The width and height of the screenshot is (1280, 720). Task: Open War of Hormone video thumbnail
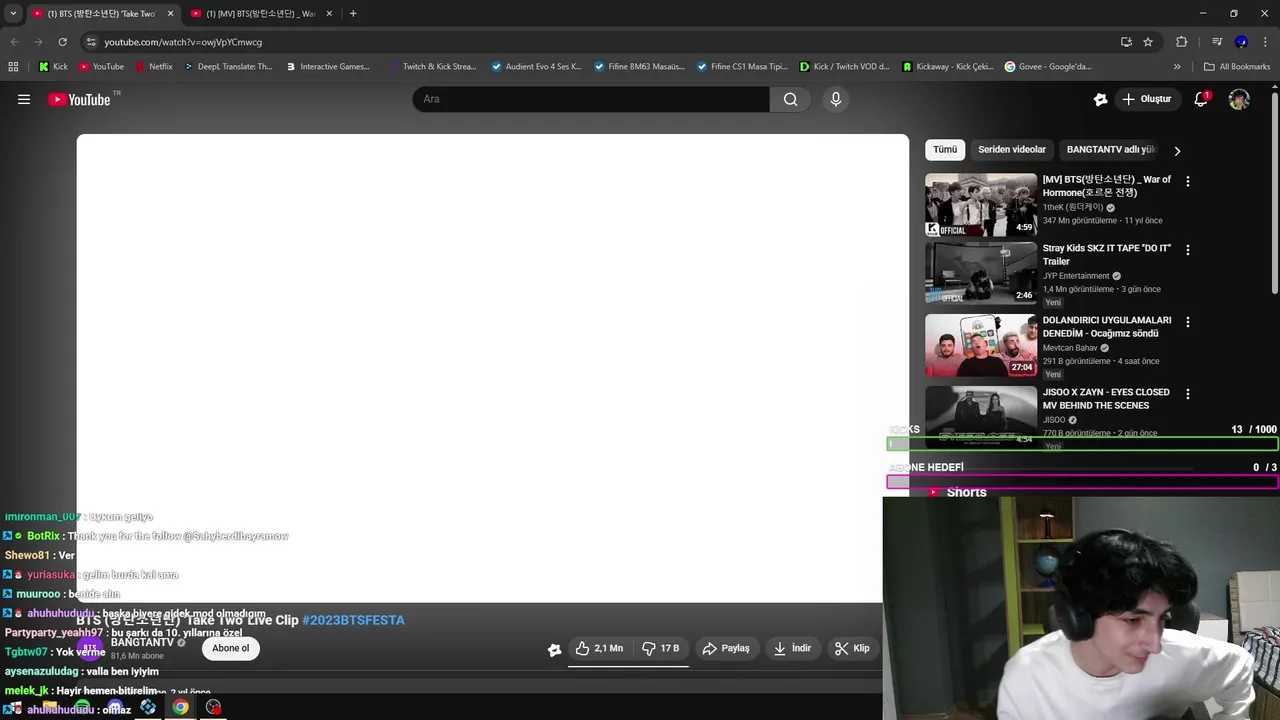point(981,205)
